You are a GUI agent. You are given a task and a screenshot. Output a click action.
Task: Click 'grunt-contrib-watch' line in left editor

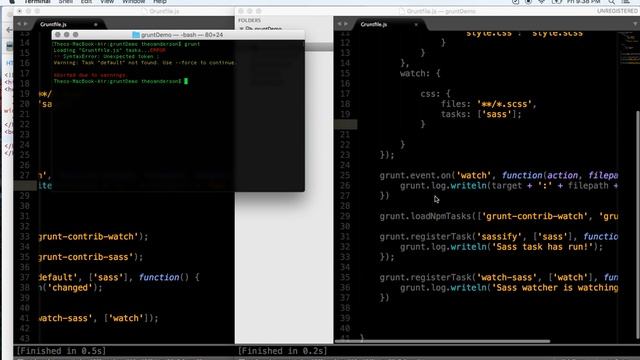(93, 237)
